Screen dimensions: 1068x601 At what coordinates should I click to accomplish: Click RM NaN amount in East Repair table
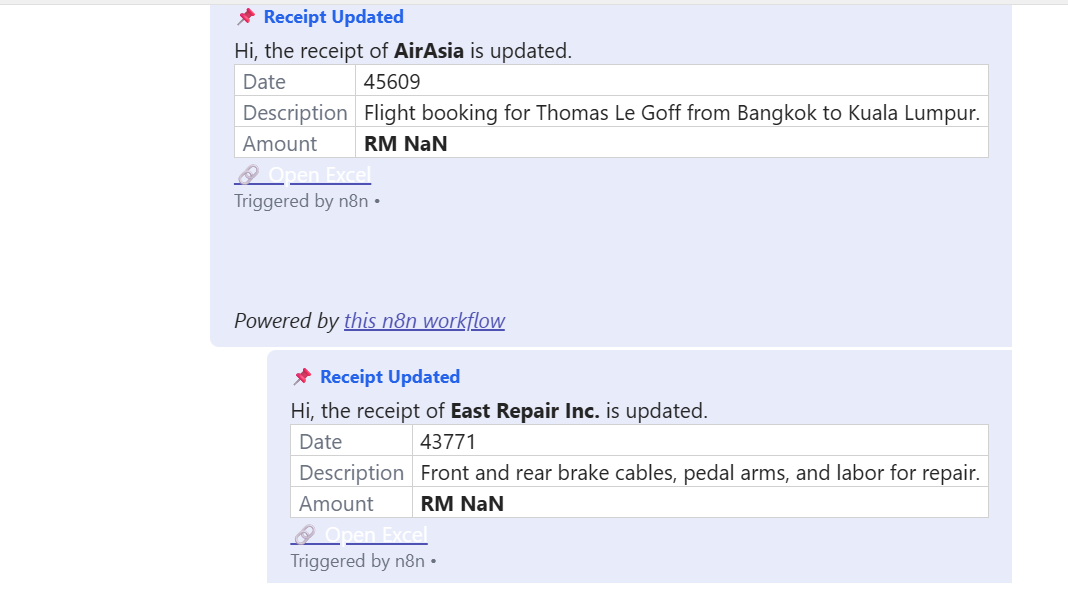click(x=462, y=504)
